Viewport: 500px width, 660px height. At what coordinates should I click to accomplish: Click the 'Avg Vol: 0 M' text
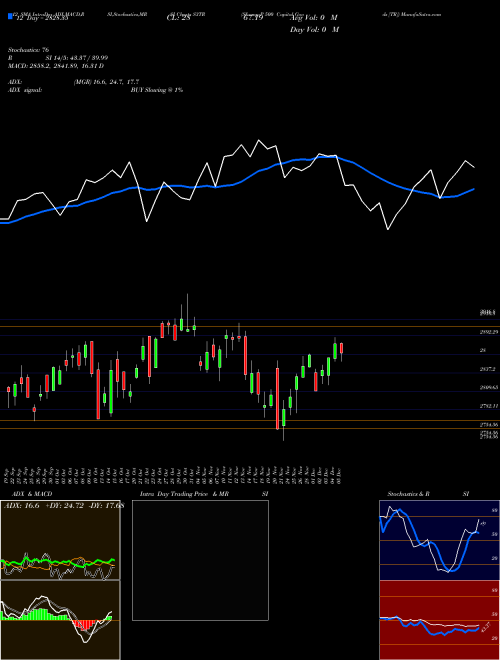(314, 18)
